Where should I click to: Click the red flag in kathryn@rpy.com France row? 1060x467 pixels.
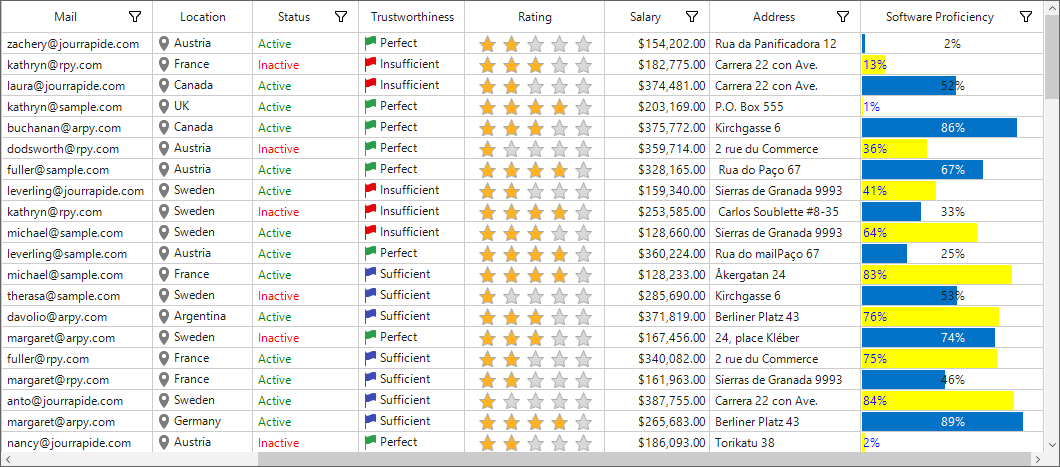370,65
